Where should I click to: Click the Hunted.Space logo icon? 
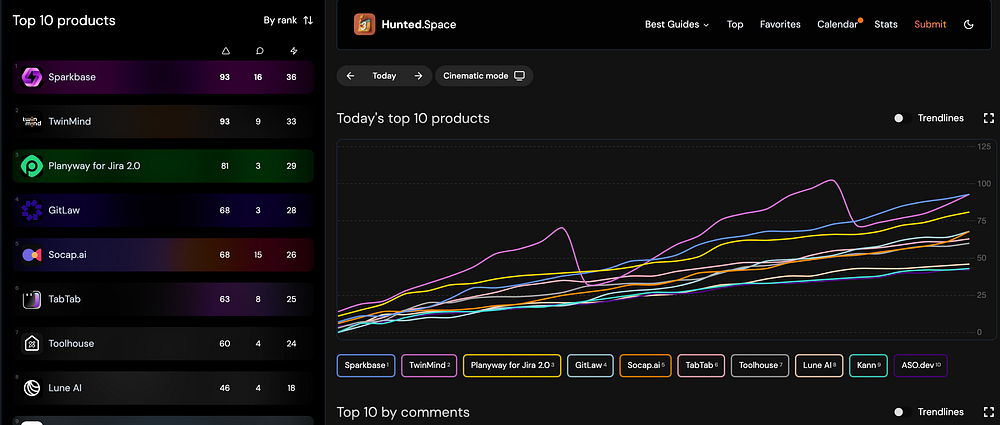(x=365, y=24)
